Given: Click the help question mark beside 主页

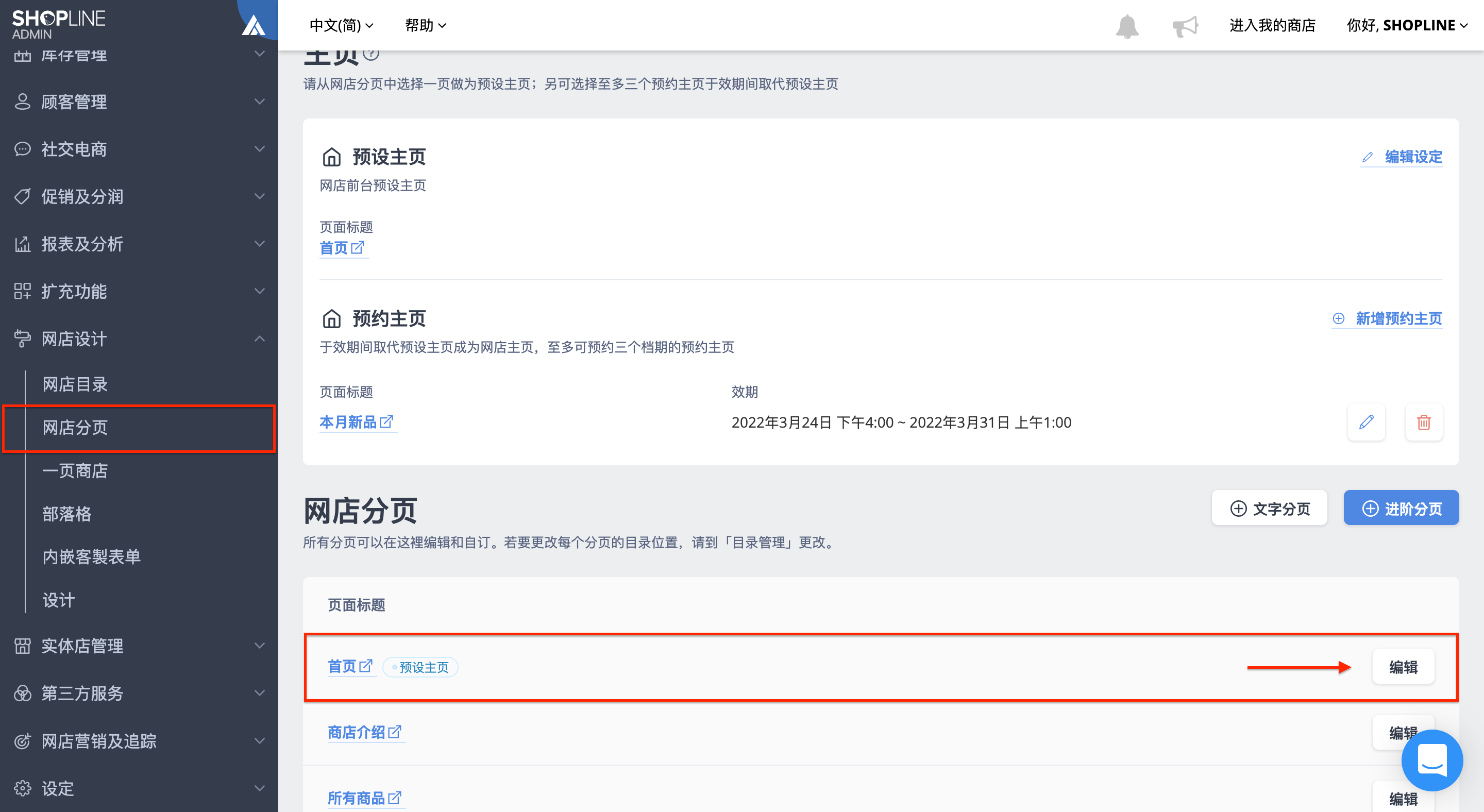Looking at the screenshot, I should tap(371, 54).
